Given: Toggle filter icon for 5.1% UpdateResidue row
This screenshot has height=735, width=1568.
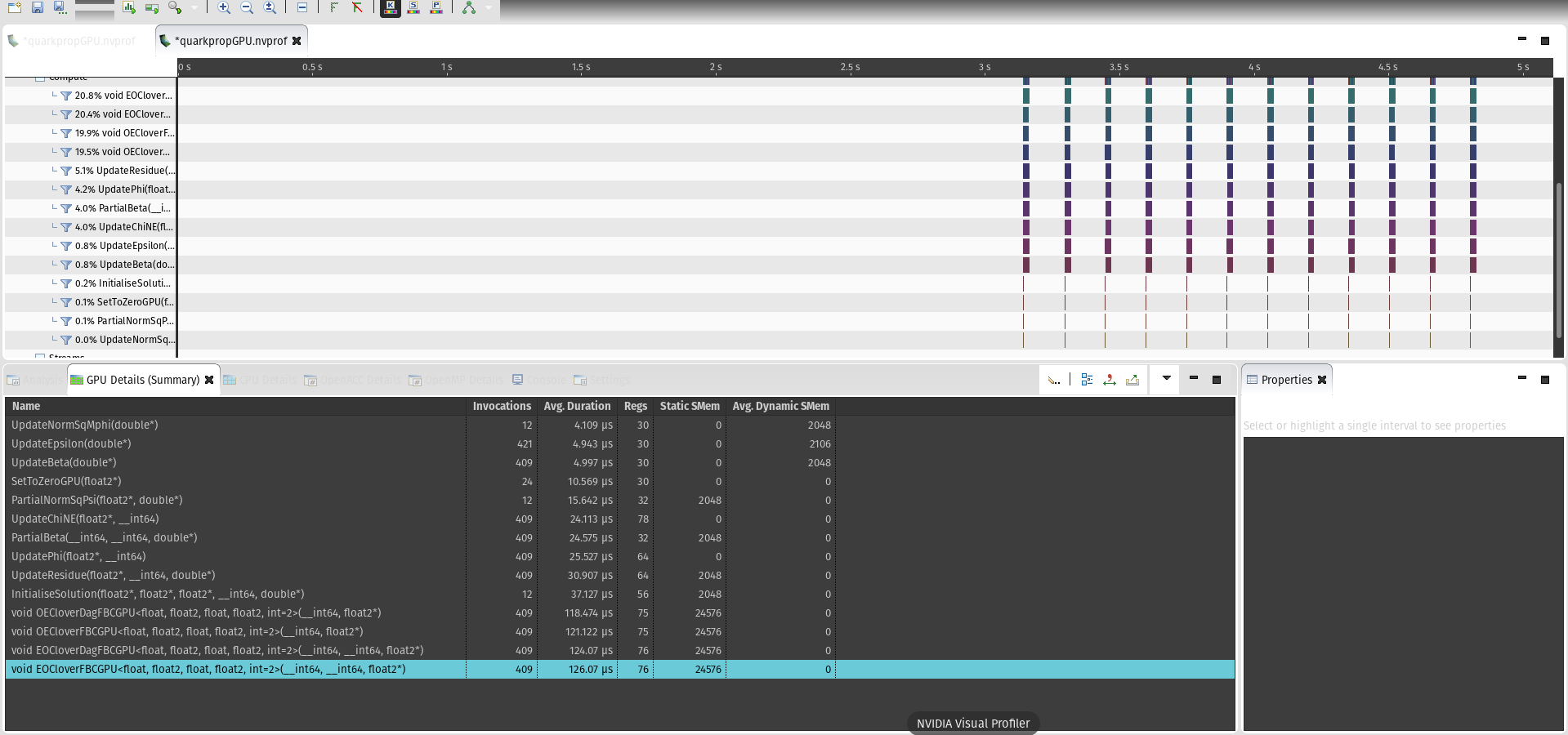Looking at the screenshot, I should (66, 171).
